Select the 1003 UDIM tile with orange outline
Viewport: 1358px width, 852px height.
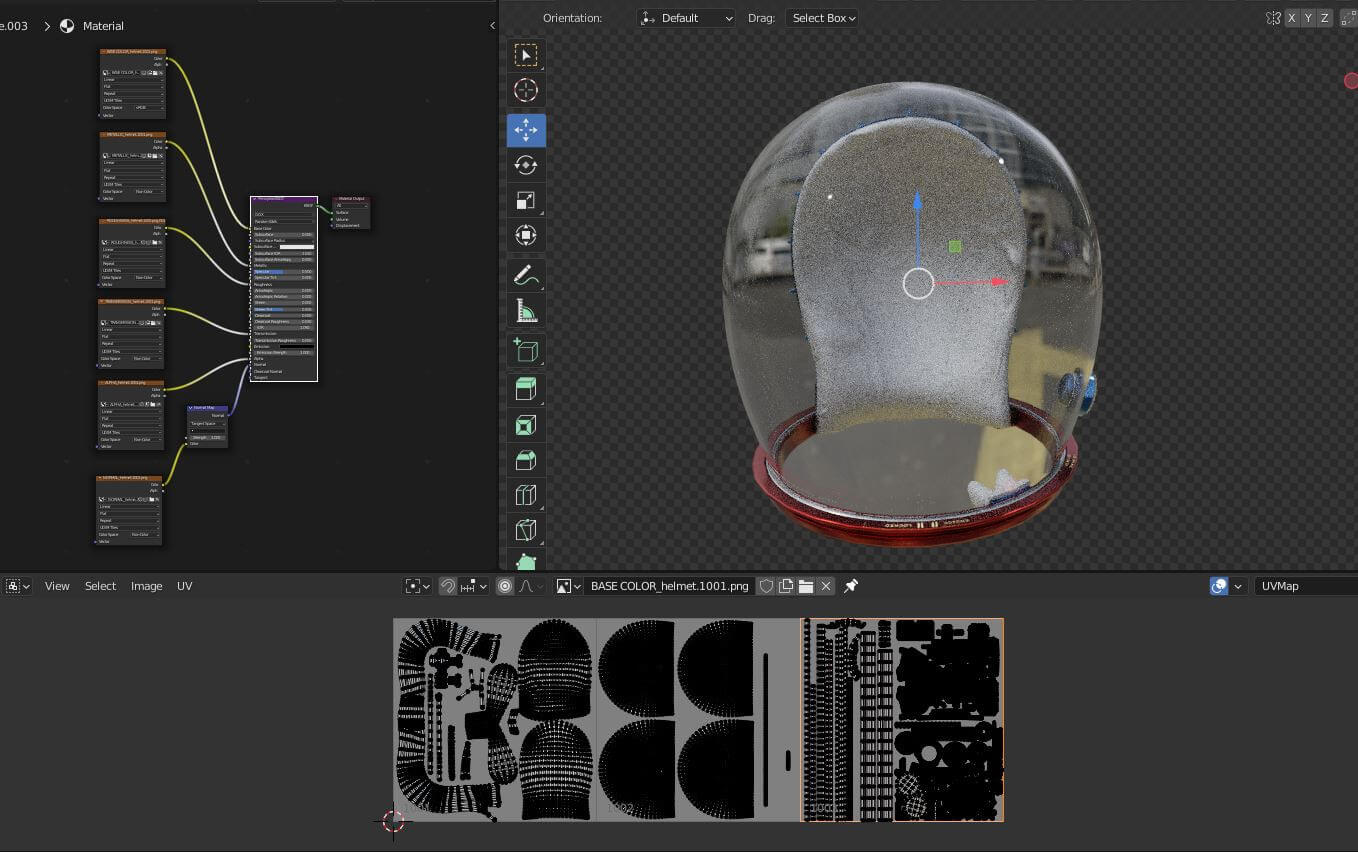pyautogui.click(x=902, y=720)
